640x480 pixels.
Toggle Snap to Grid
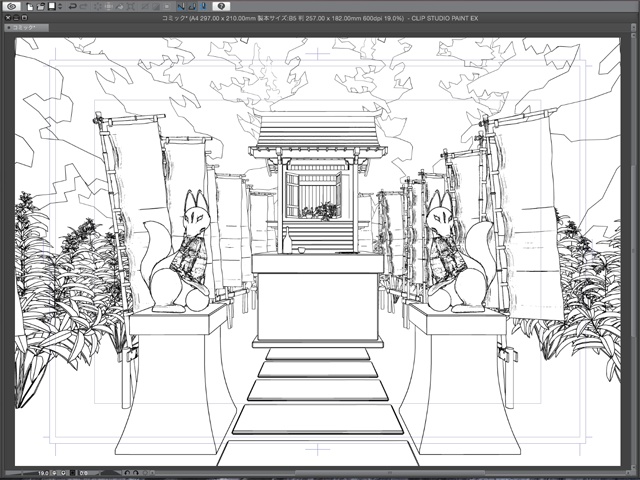pos(203,6)
